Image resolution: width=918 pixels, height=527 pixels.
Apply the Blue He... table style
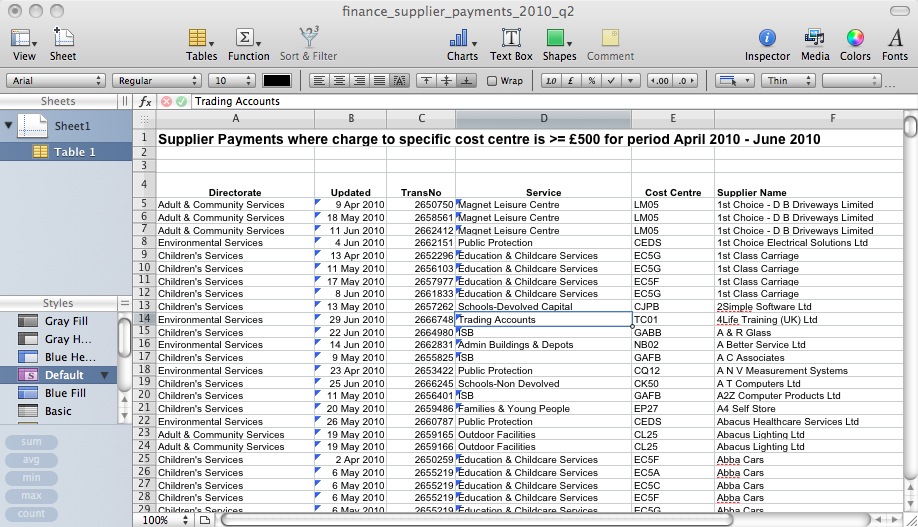click(x=59, y=357)
